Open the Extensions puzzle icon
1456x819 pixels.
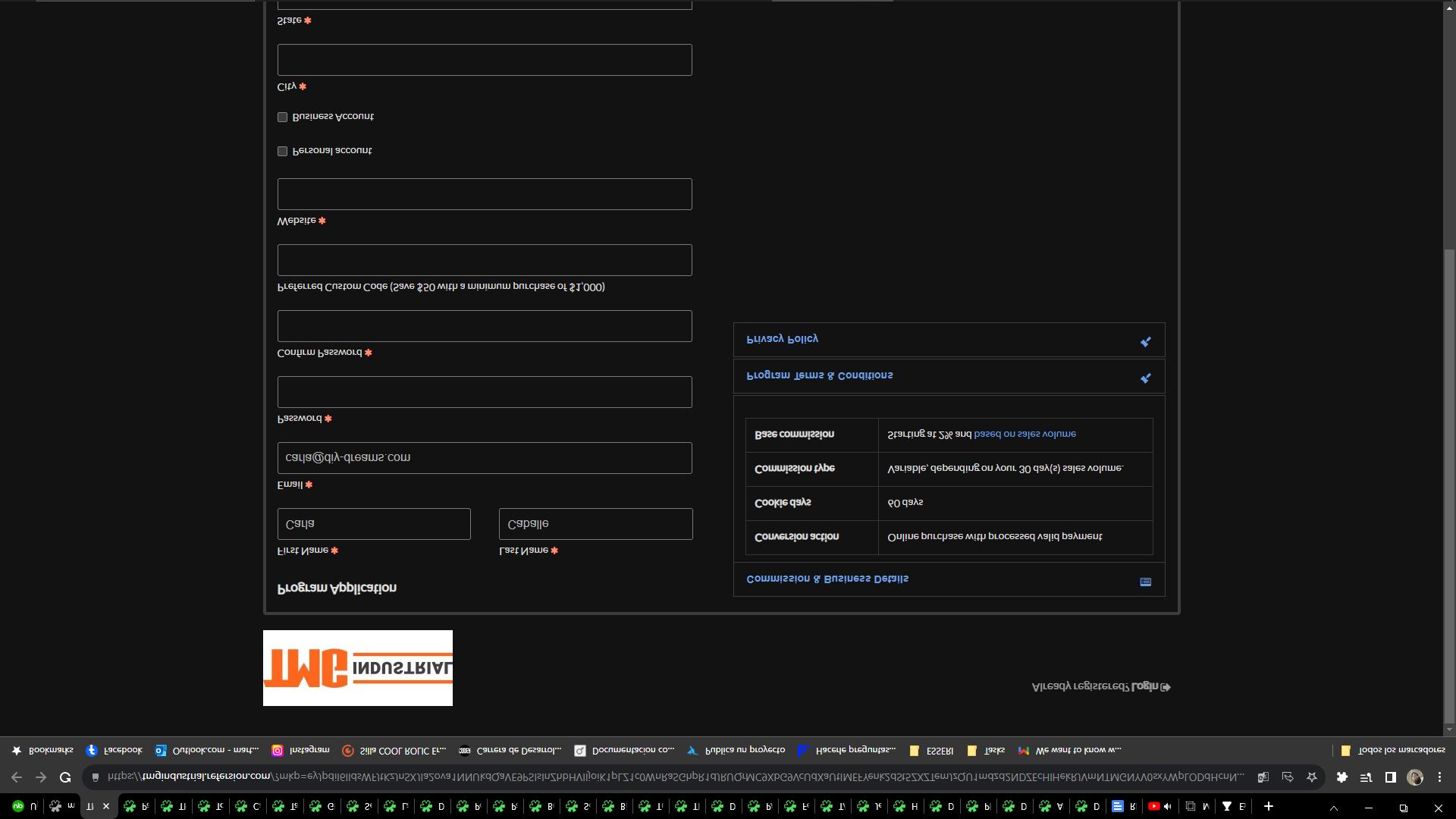tap(1341, 777)
